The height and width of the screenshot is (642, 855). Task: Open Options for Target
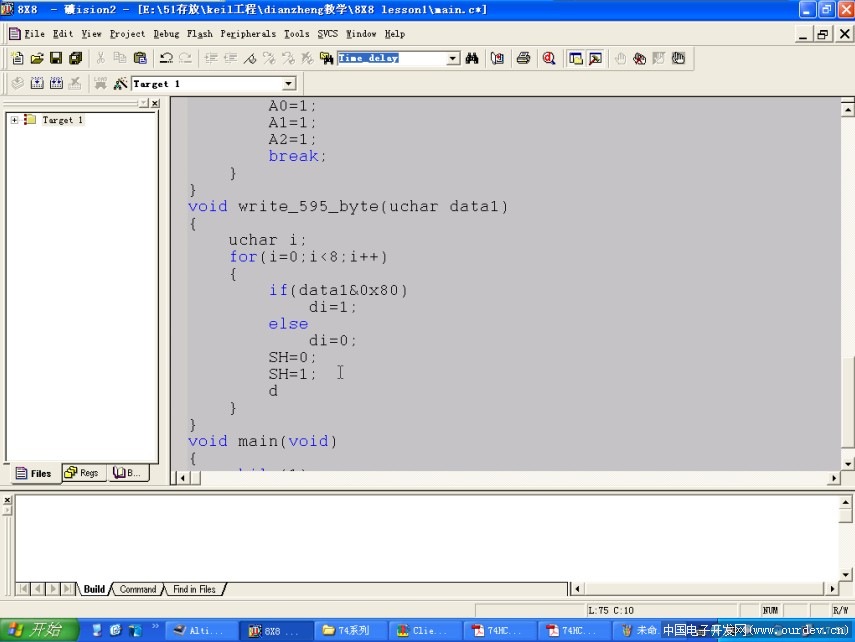point(121,83)
